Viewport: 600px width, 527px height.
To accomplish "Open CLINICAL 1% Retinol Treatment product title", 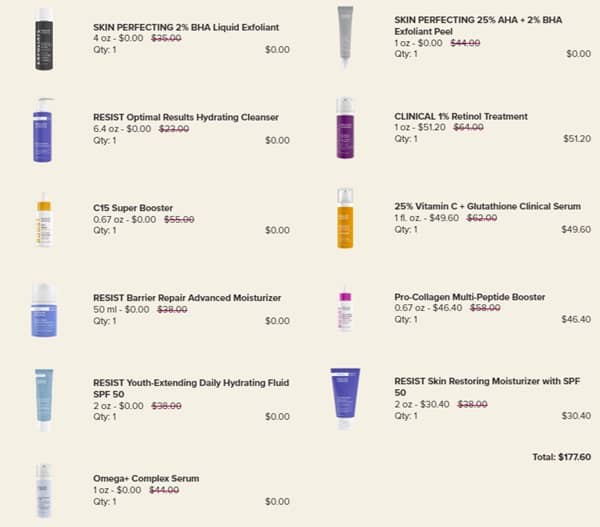I will [460, 116].
